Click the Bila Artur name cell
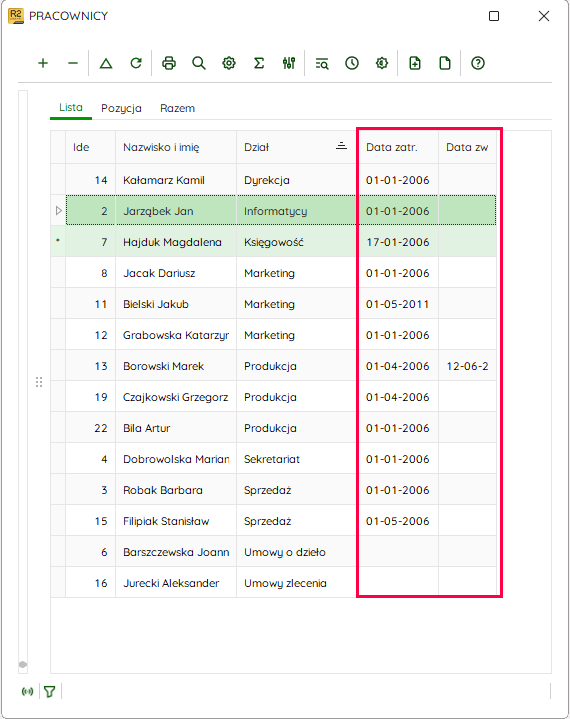Screen dimensions: 570x719 (176, 428)
